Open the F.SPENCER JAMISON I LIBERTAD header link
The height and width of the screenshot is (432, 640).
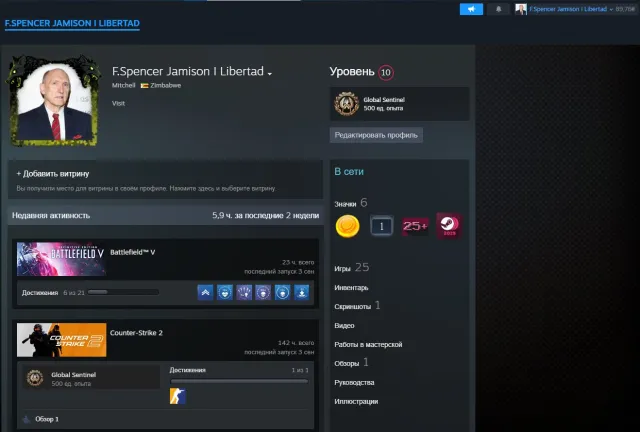pos(72,23)
